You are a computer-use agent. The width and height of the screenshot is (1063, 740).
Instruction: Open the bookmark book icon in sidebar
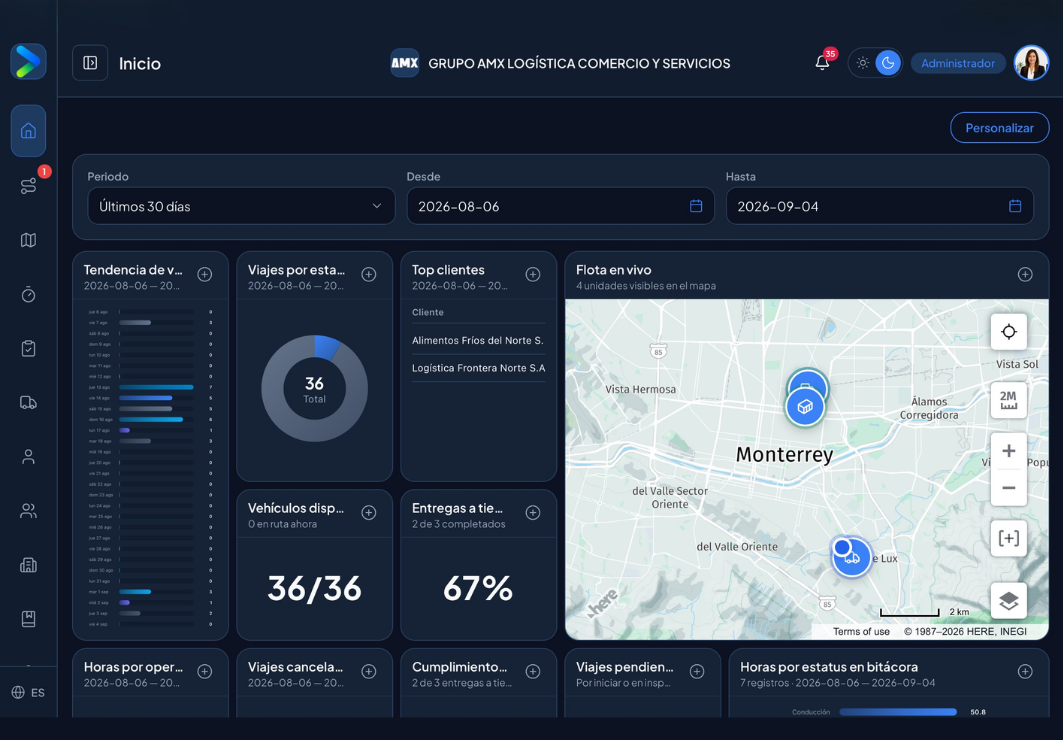[28, 619]
